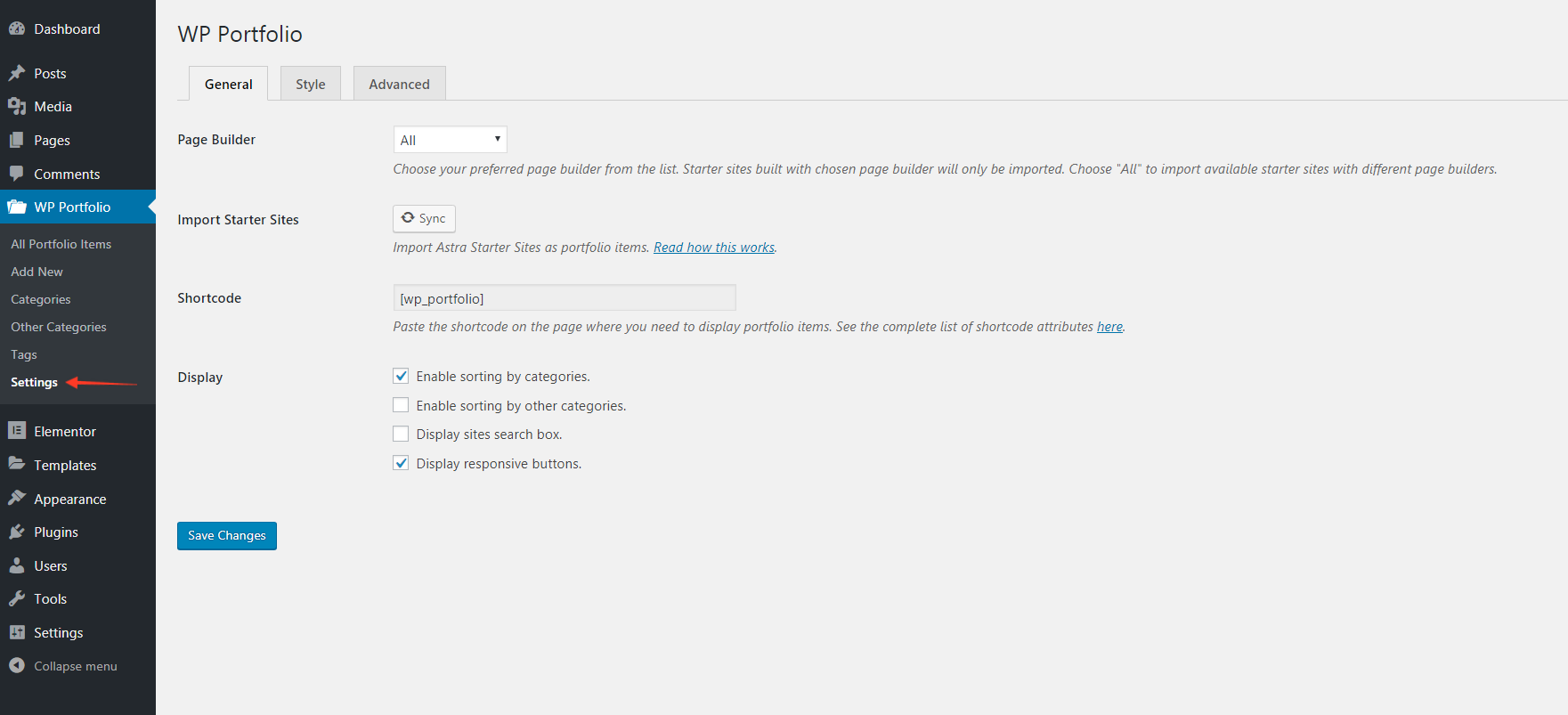Click the Media library icon
The height and width of the screenshot is (715, 1568).
17,107
